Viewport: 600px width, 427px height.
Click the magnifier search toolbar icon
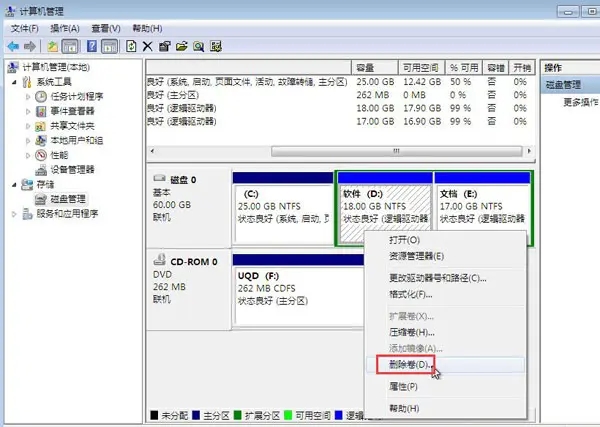pos(200,46)
